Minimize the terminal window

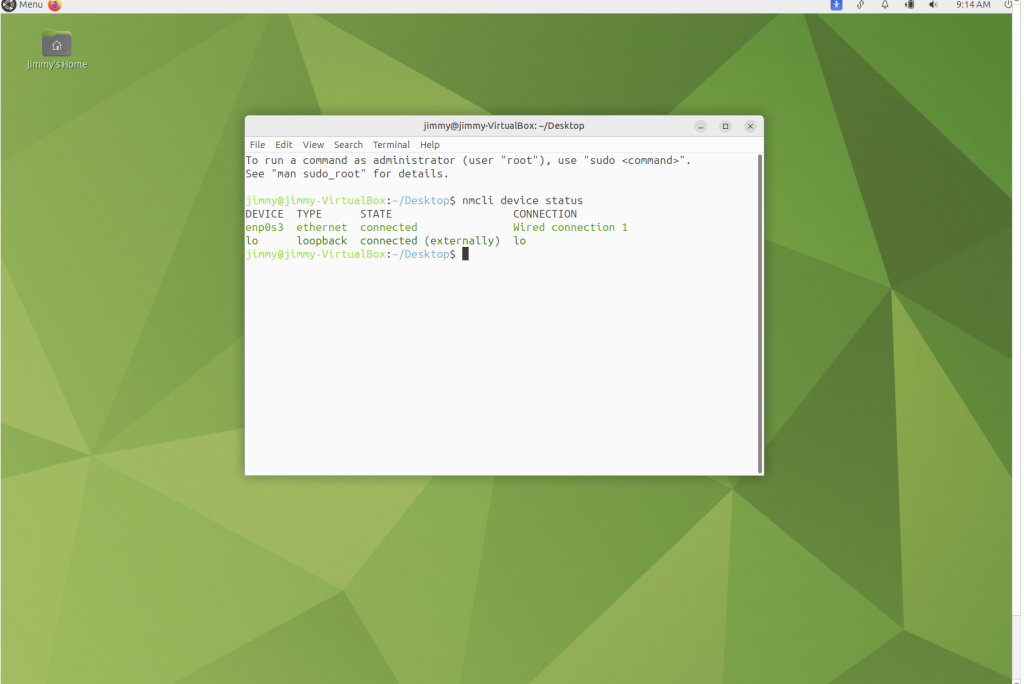701,126
